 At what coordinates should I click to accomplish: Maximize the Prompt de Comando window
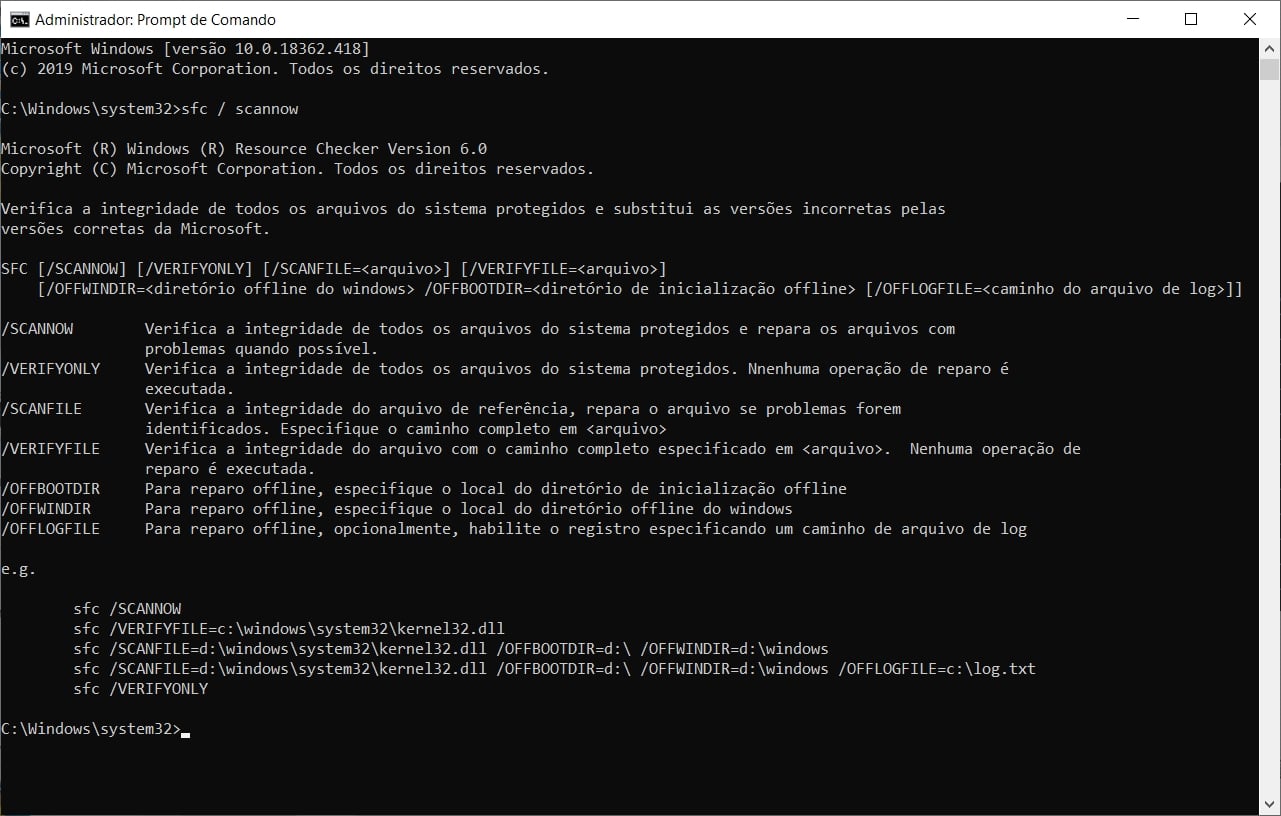click(x=1190, y=19)
